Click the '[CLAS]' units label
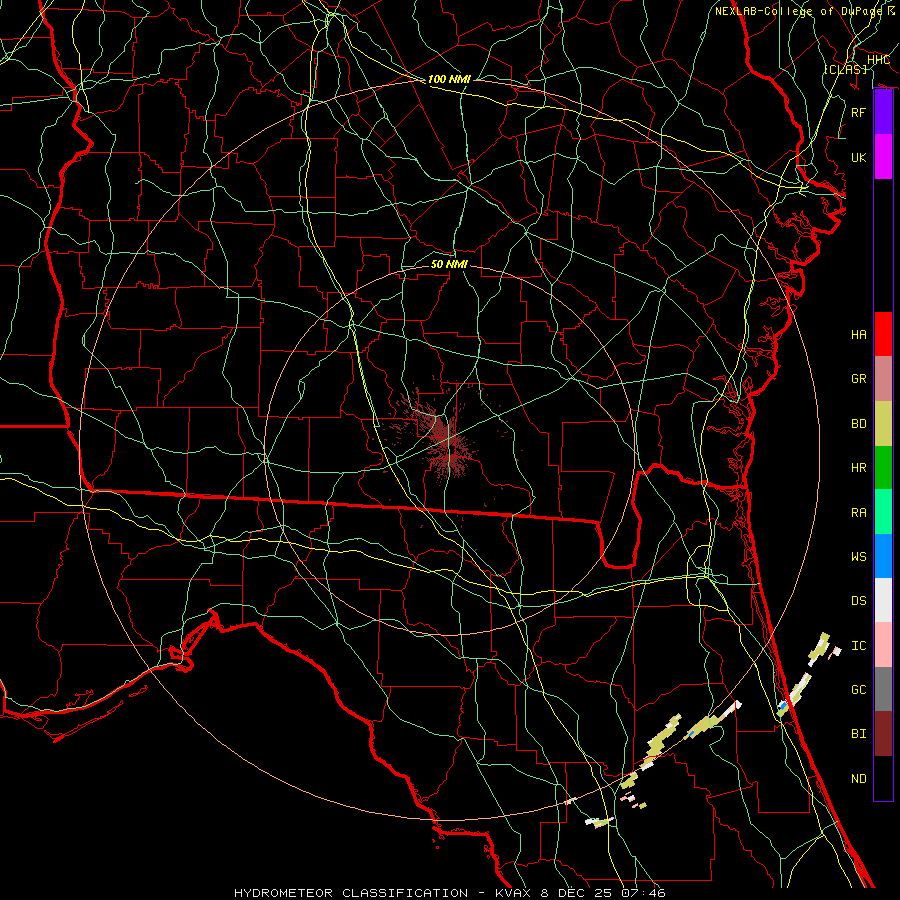Viewport: 900px width, 900px height. pyautogui.click(x=845, y=69)
